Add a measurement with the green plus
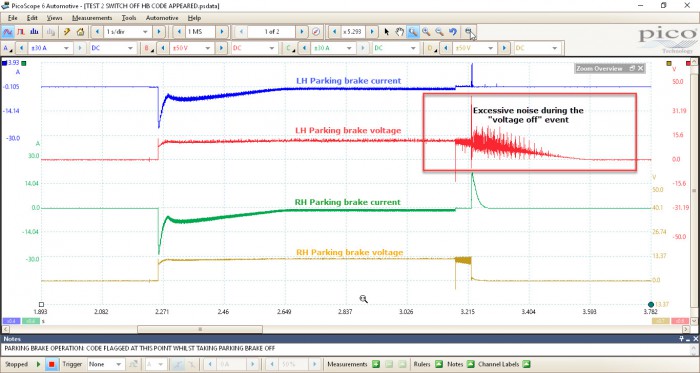This screenshot has height=373, width=700. [376, 364]
